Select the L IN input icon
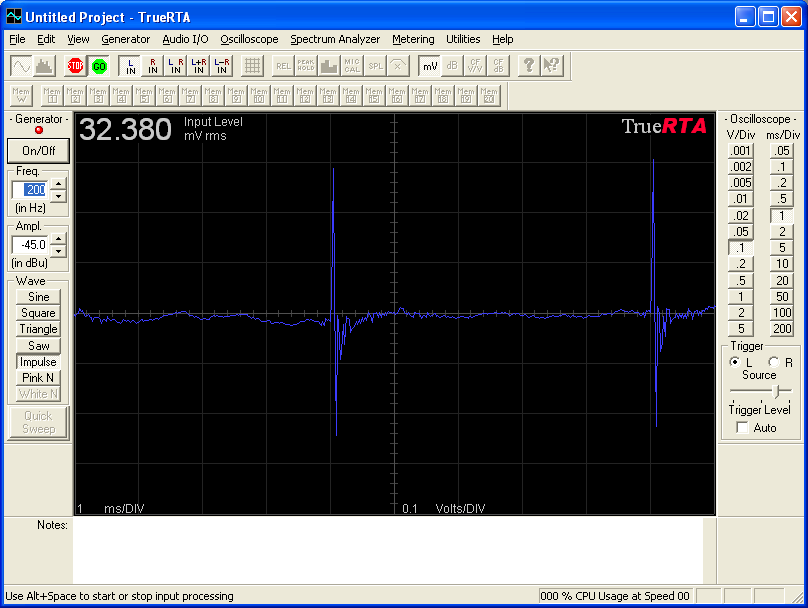Screen dimensions: 808x608 pos(130,66)
